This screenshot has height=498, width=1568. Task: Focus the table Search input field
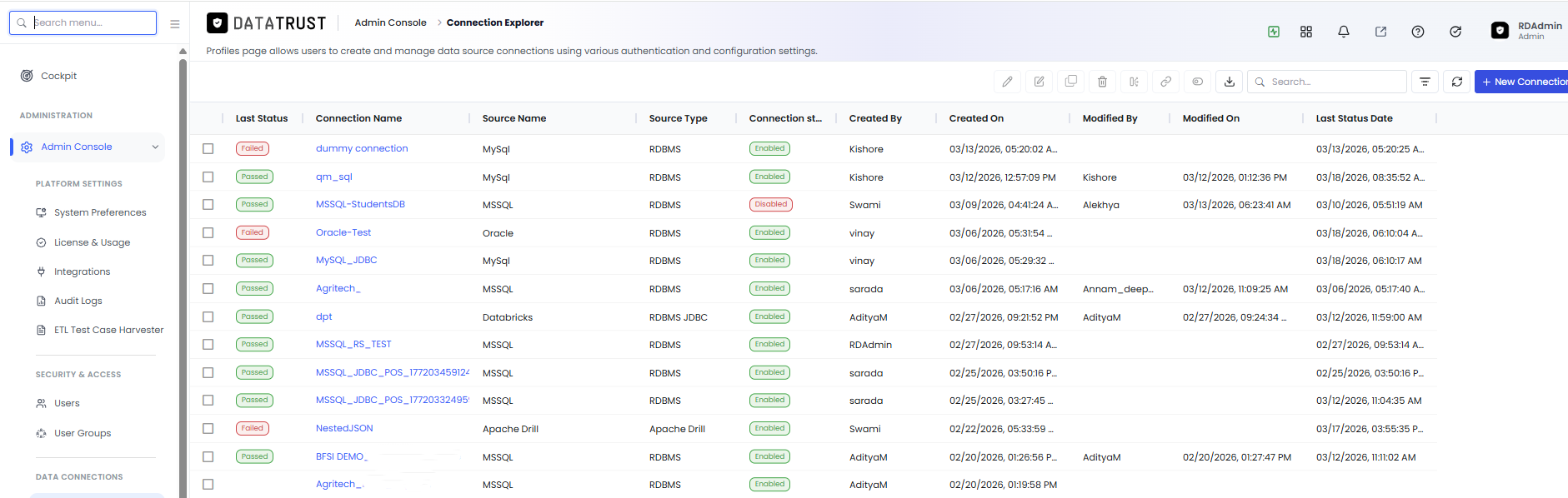click(x=1327, y=82)
